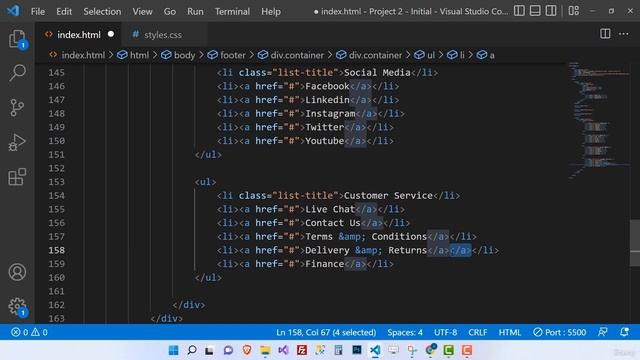Open Chat app from taskbar
This screenshot has height=360, width=640.
[228, 350]
